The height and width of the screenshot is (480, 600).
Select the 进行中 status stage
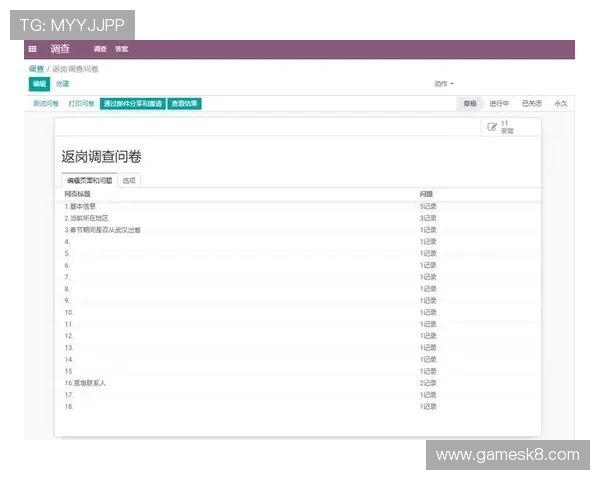[499, 103]
